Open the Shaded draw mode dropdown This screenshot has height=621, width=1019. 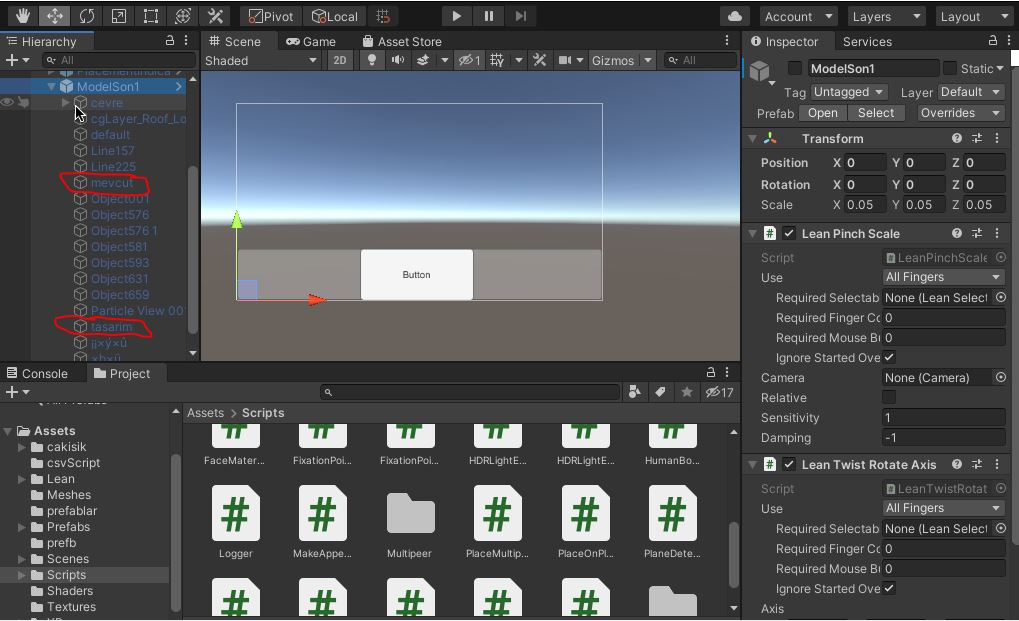(x=260, y=60)
